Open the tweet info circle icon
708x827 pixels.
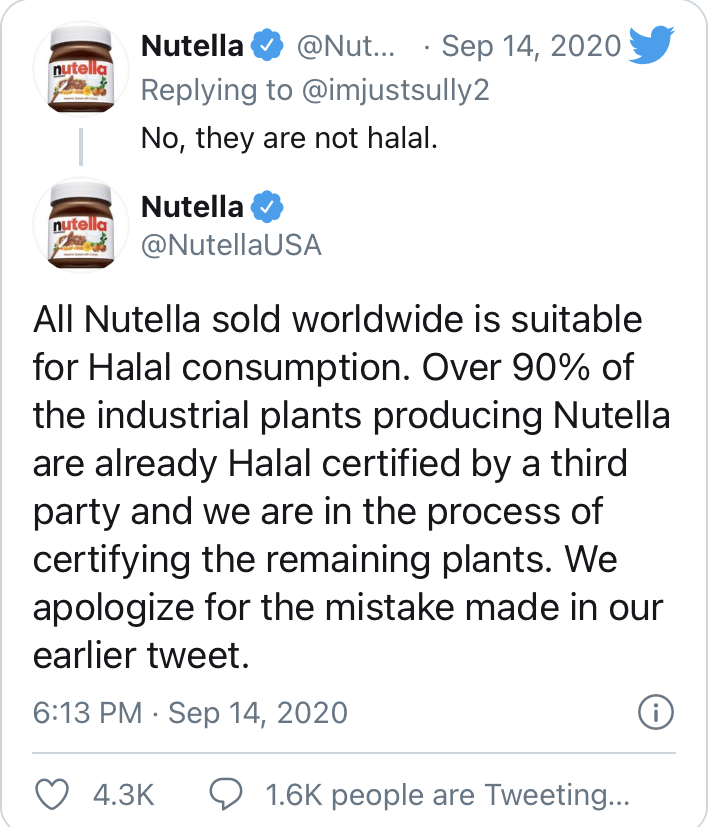(656, 713)
